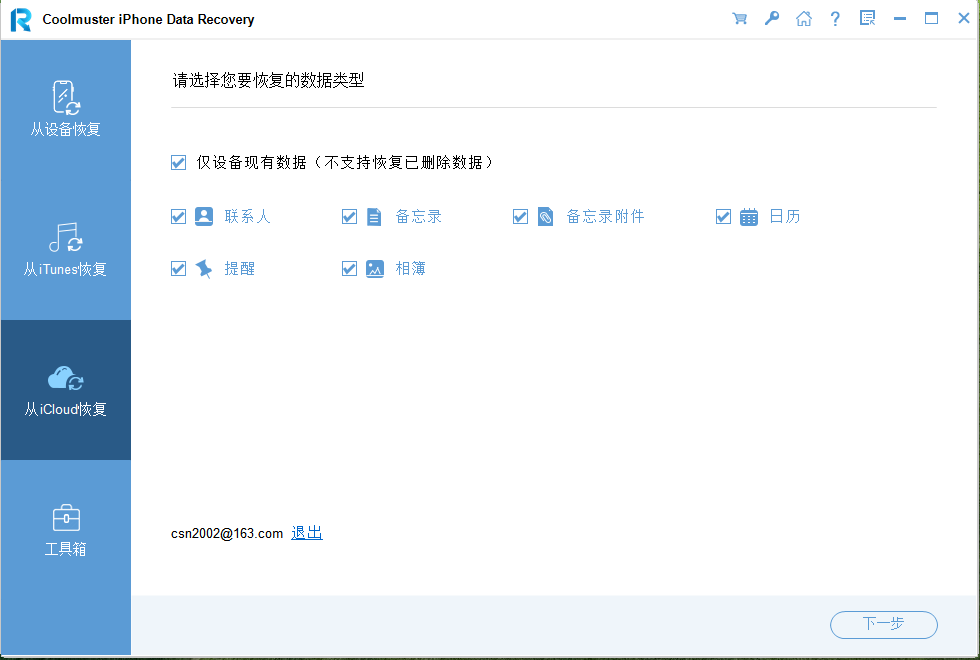Click the 下一步 next button
980x660 pixels.
pyautogui.click(x=884, y=624)
